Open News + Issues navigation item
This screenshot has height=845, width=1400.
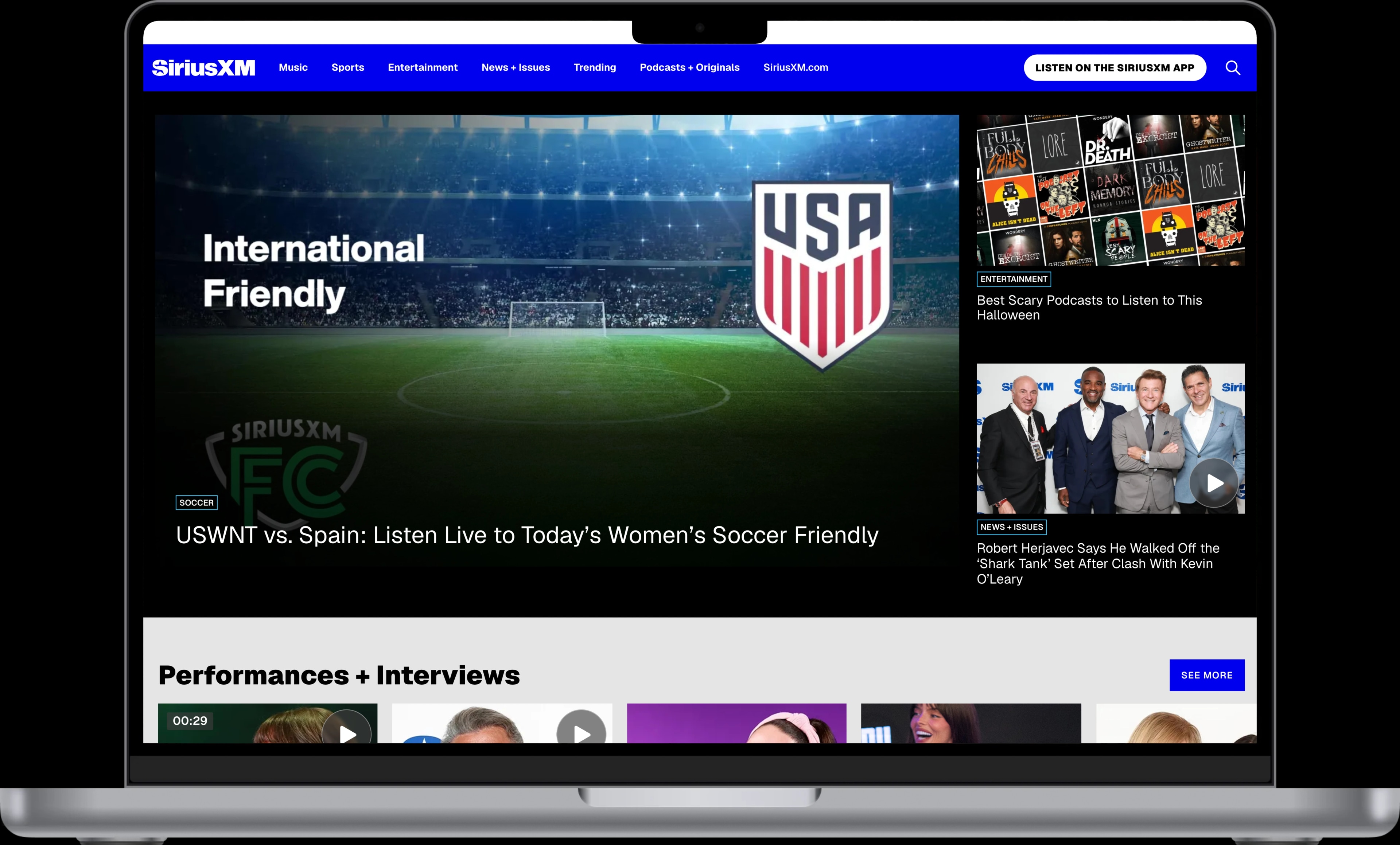516,67
